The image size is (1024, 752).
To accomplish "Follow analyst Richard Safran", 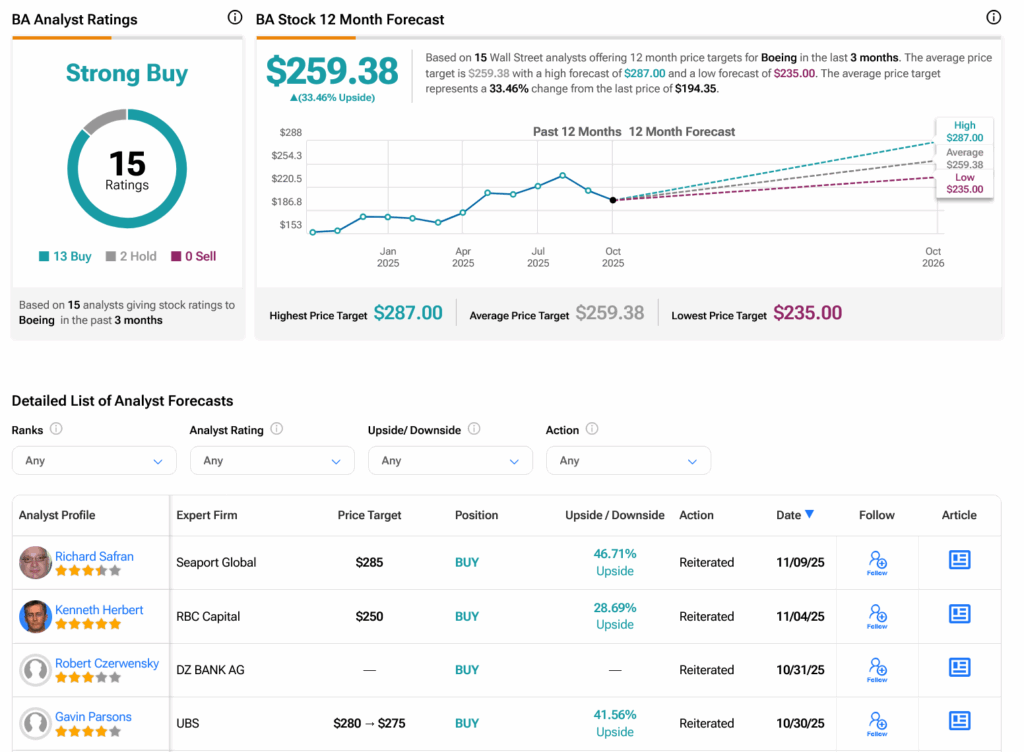I will [877, 562].
